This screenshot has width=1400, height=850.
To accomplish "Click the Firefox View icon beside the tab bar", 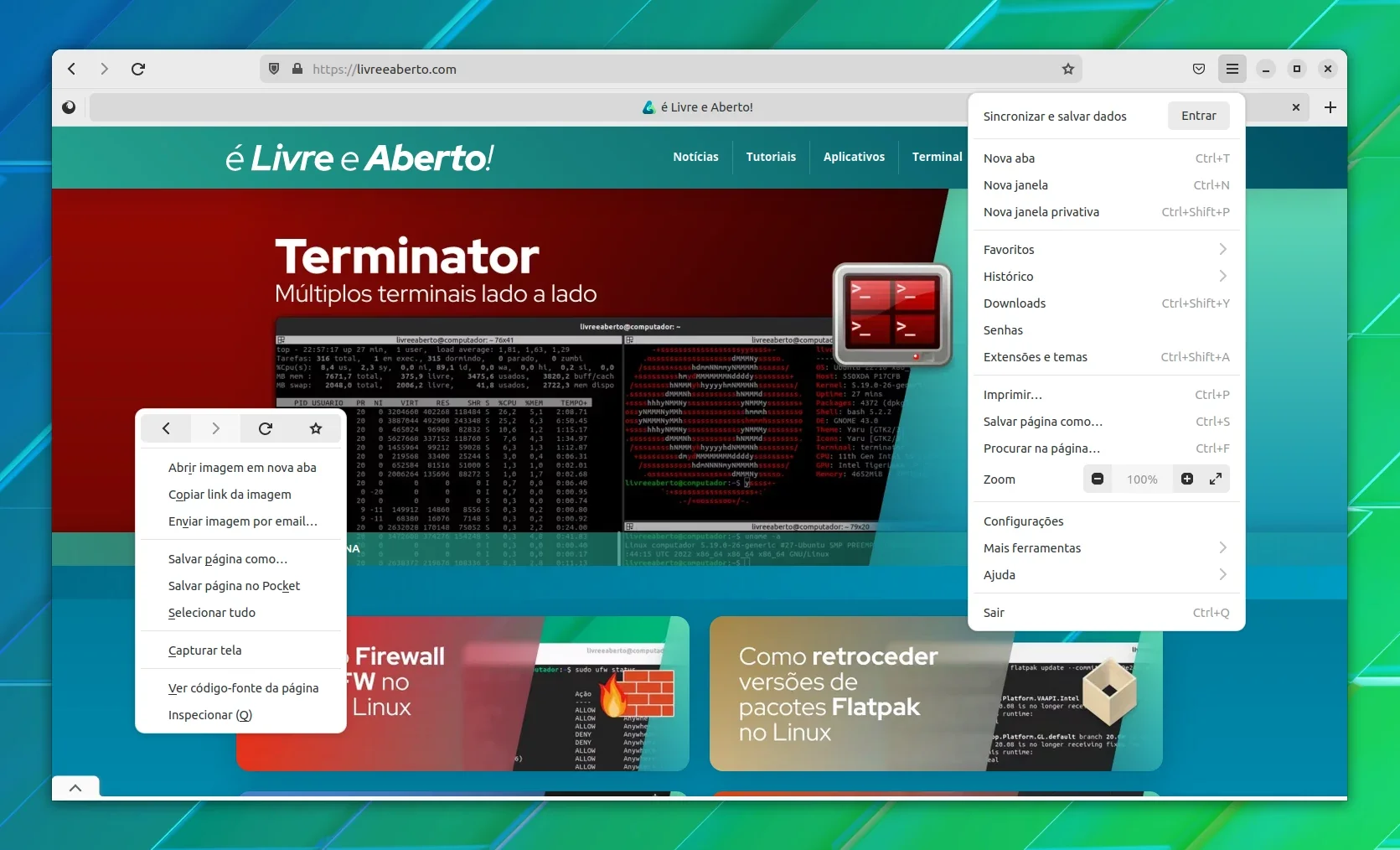I will tap(69, 107).
